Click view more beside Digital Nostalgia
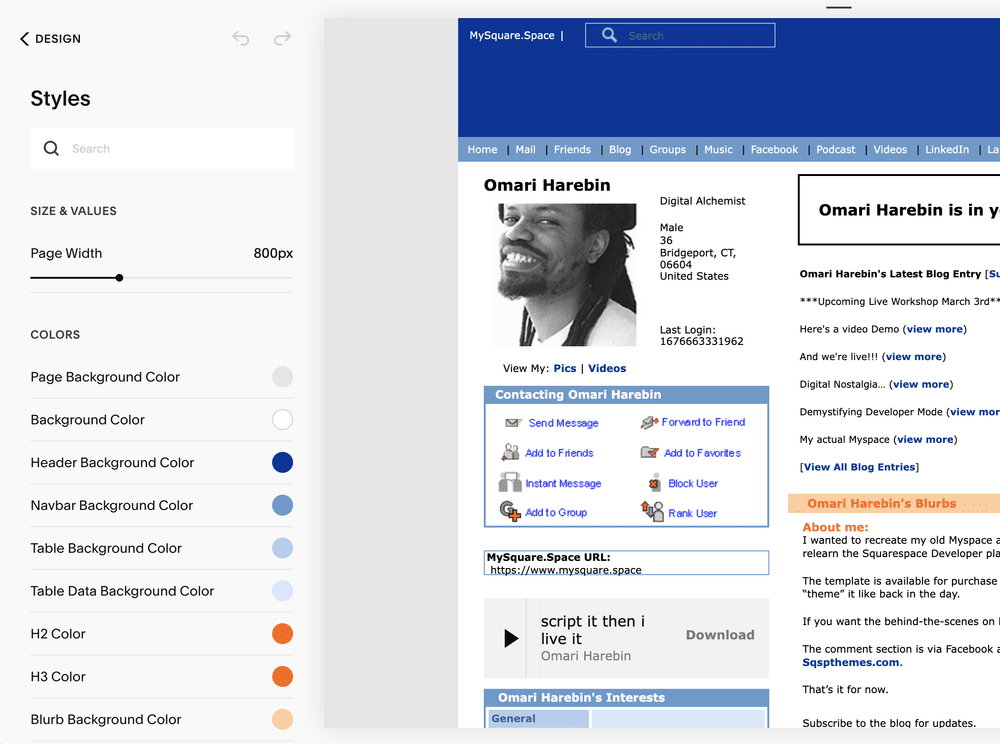Screen dimensions: 1000x744 tap(921, 384)
